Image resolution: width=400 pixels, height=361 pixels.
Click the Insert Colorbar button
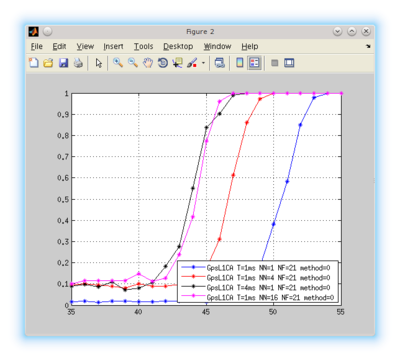[239, 63]
